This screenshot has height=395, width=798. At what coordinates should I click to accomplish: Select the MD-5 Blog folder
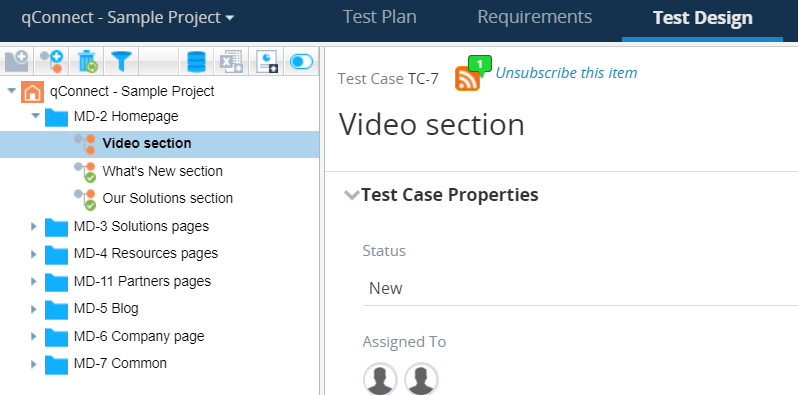point(106,308)
